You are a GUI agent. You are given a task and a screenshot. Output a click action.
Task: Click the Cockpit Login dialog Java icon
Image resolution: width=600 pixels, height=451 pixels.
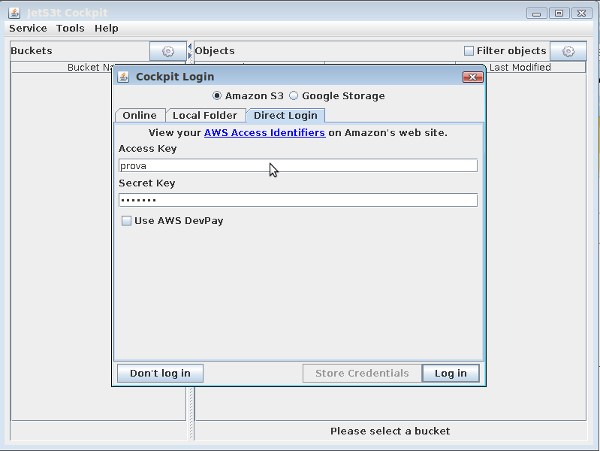tap(123, 77)
